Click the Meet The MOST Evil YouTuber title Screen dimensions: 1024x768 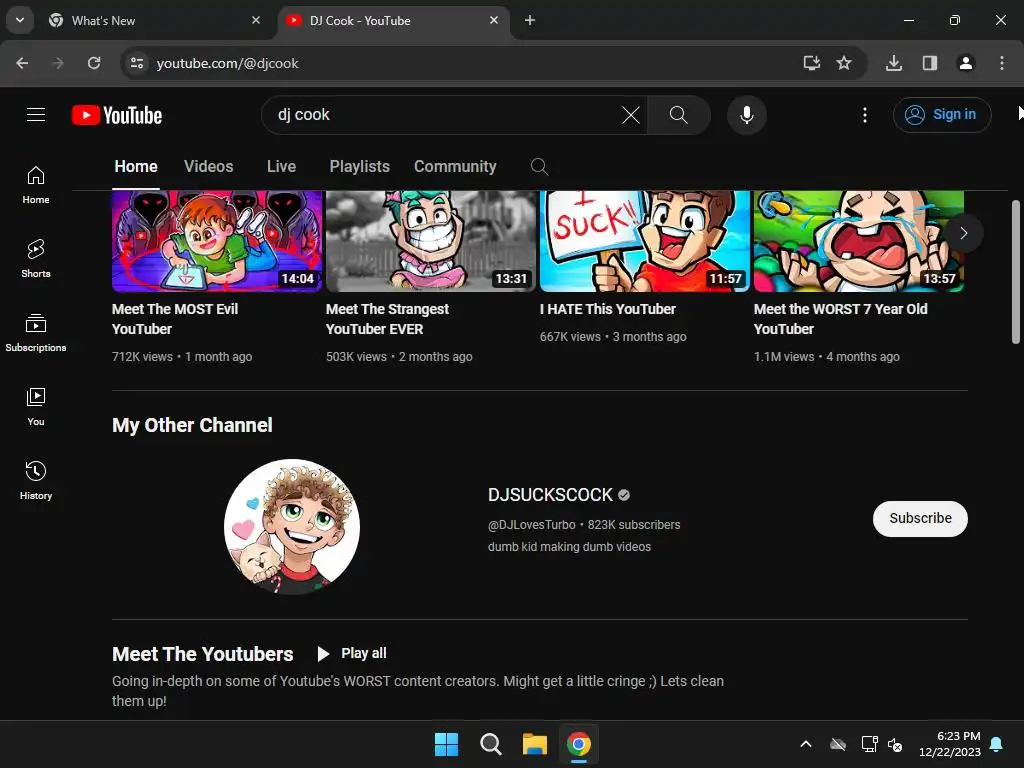click(175, 319)
